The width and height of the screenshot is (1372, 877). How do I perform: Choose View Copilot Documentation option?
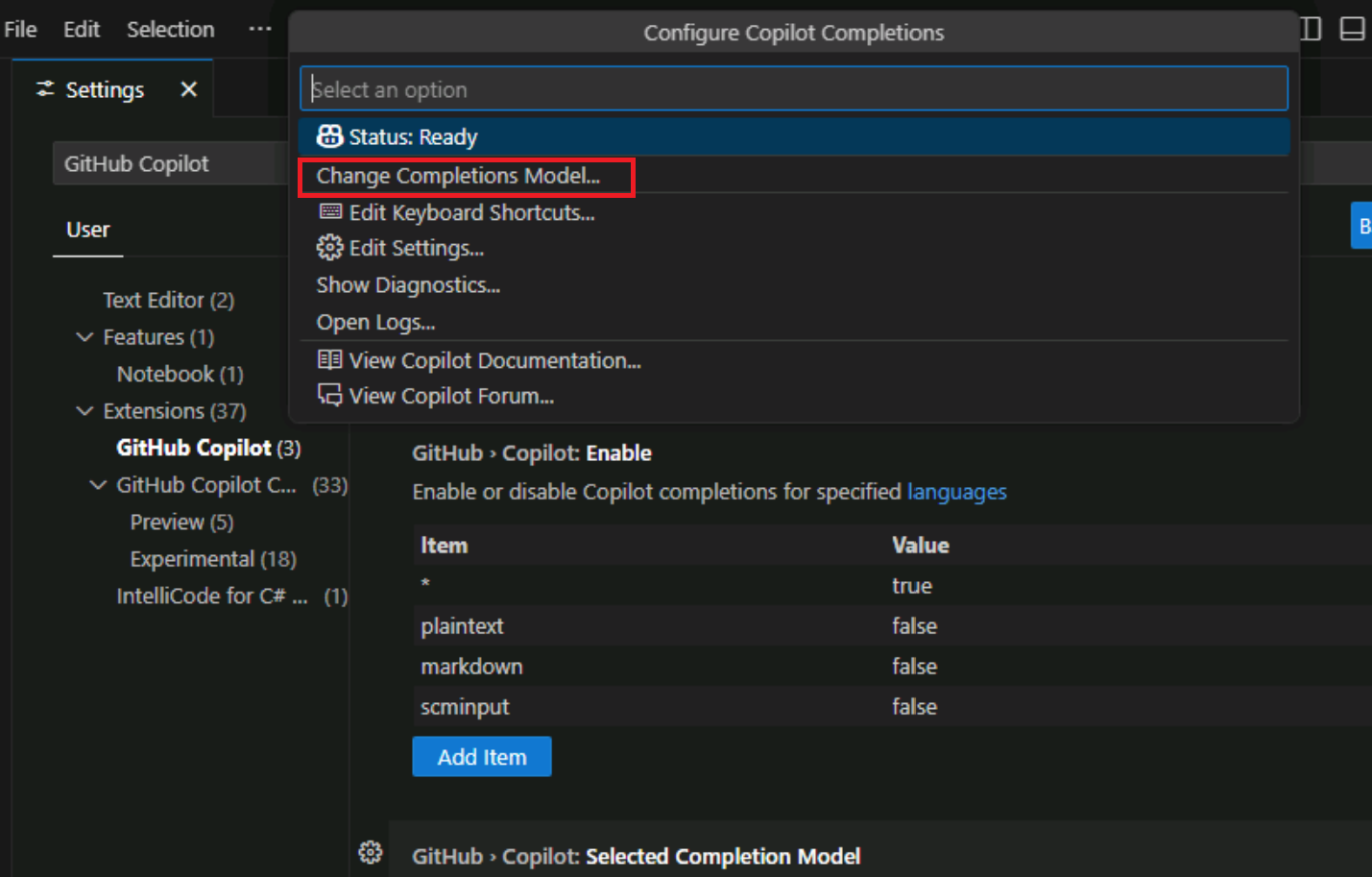coord(794,360)
